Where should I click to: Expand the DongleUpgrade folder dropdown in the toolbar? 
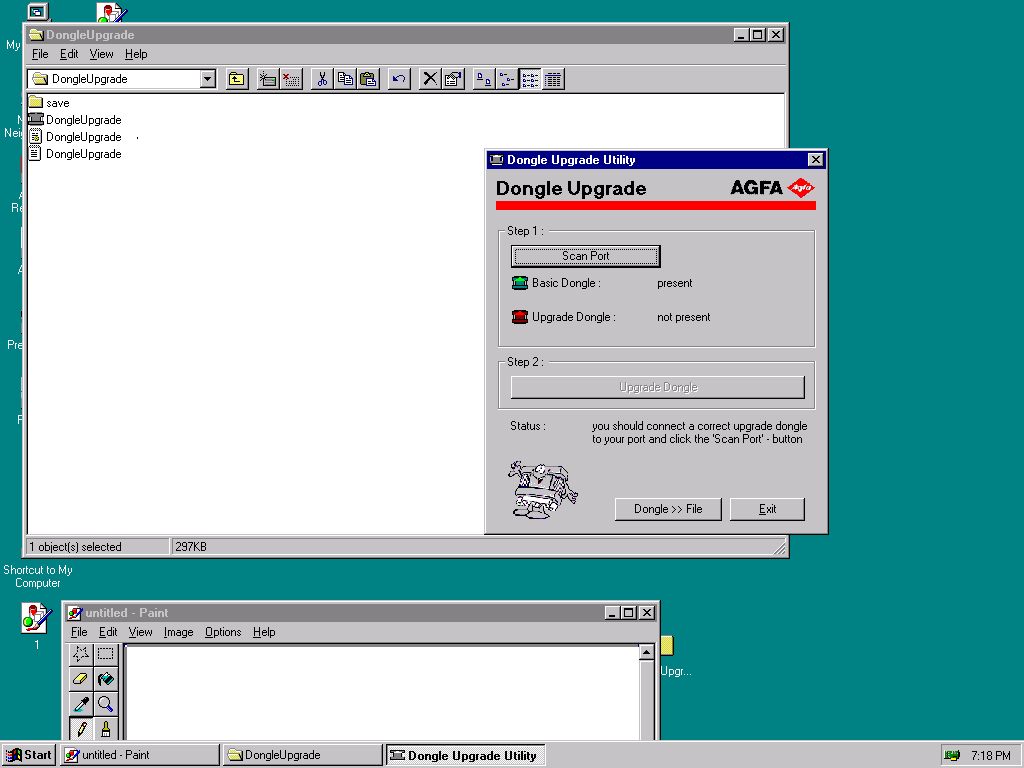pyautogui.click(x=208, y=79)
